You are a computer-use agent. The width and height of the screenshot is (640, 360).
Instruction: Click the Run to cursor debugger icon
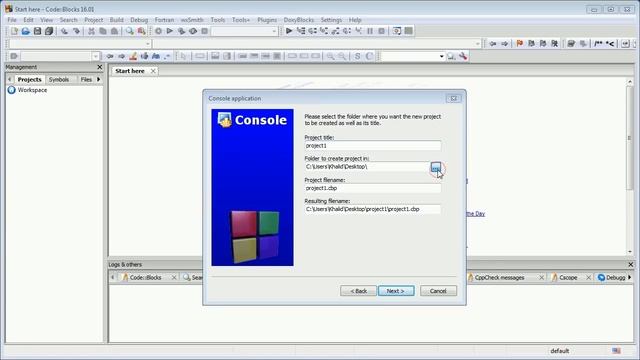coord(301,31)
